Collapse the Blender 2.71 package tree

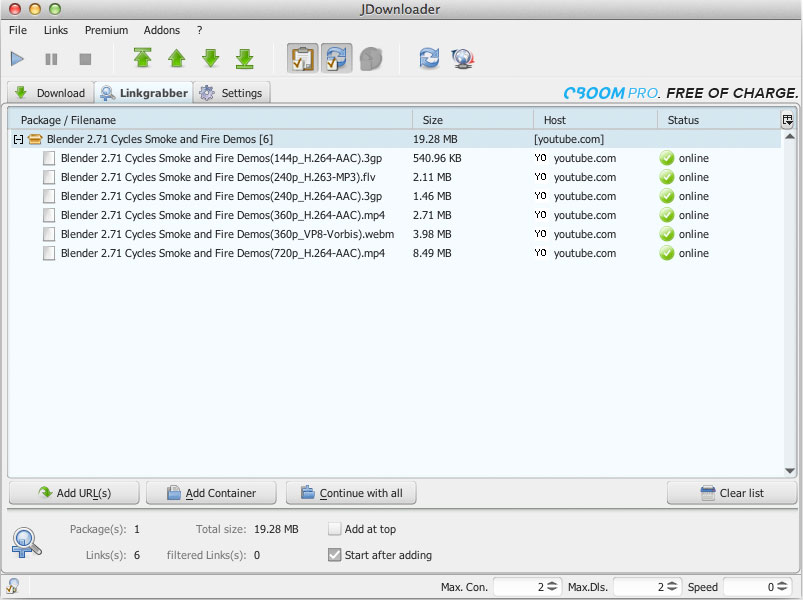pos(18,139)
